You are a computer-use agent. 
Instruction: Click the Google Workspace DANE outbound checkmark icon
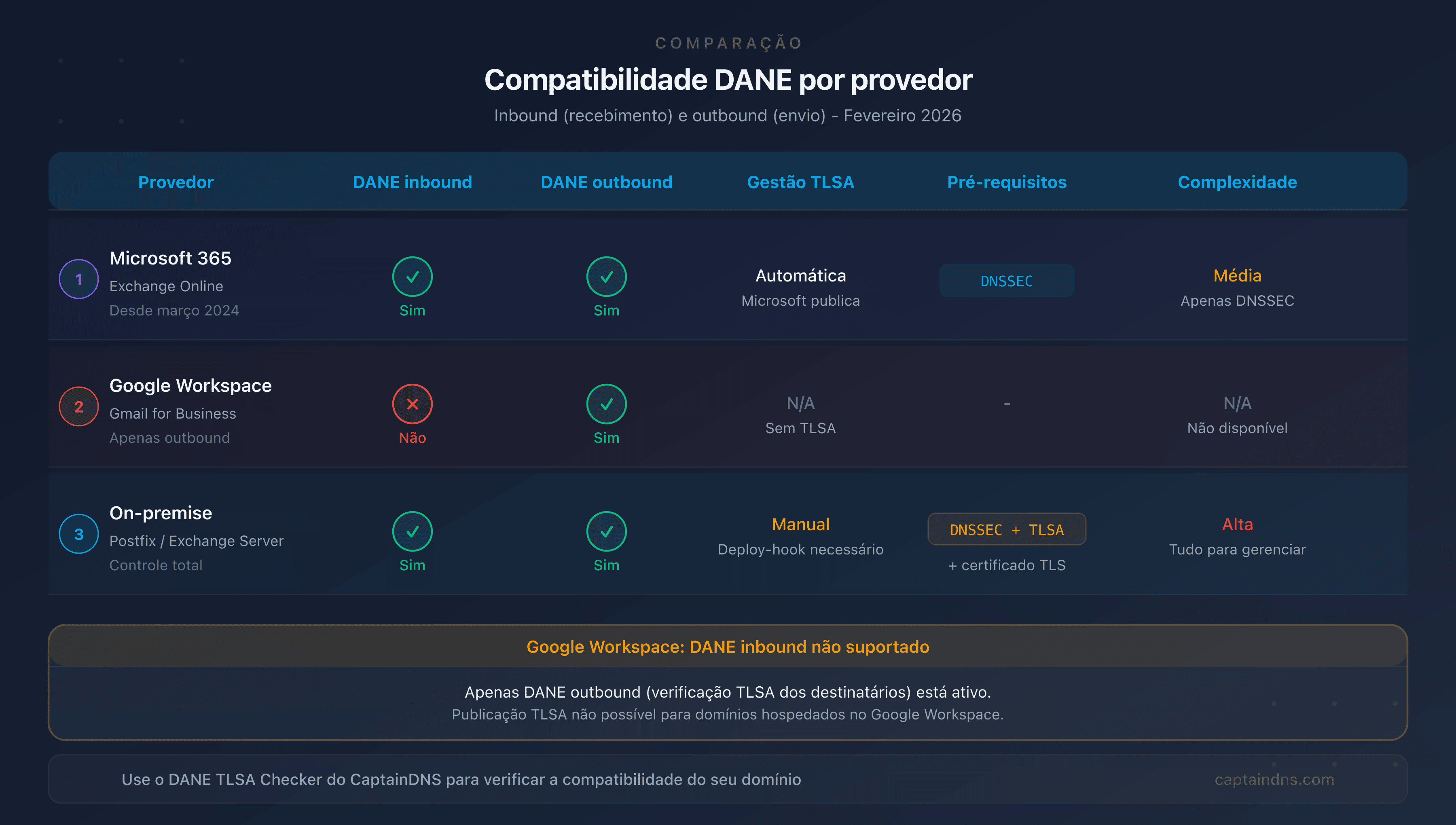pos(606,404)
